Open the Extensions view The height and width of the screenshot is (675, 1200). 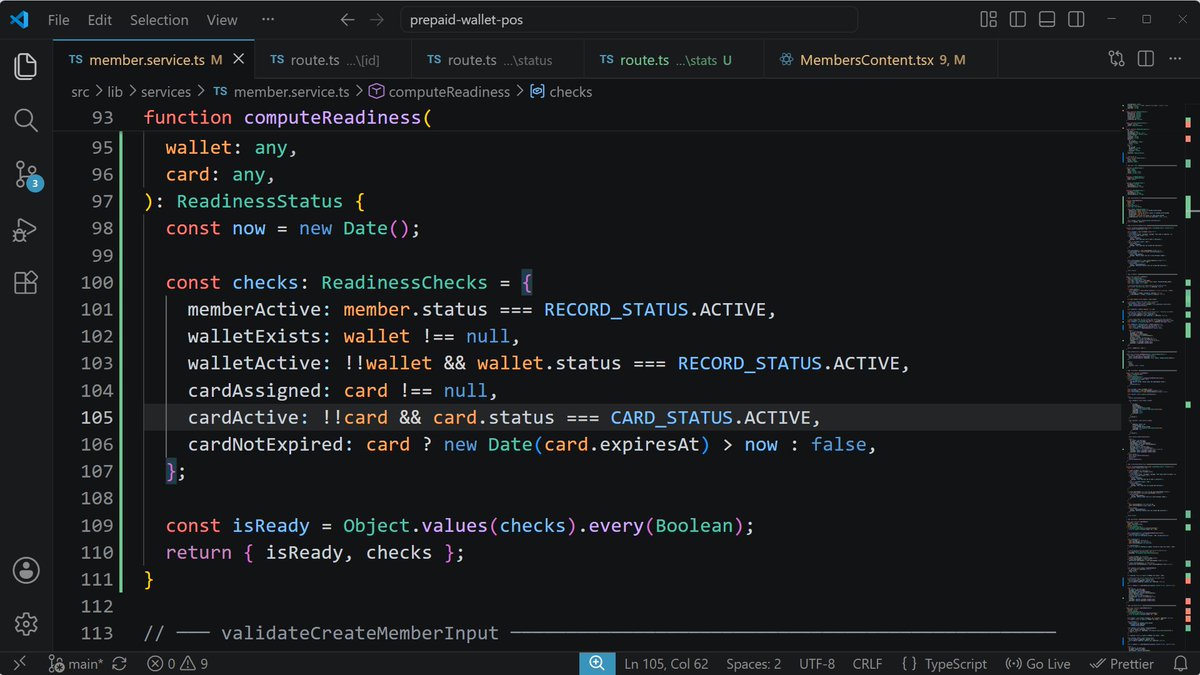(26, 283)
